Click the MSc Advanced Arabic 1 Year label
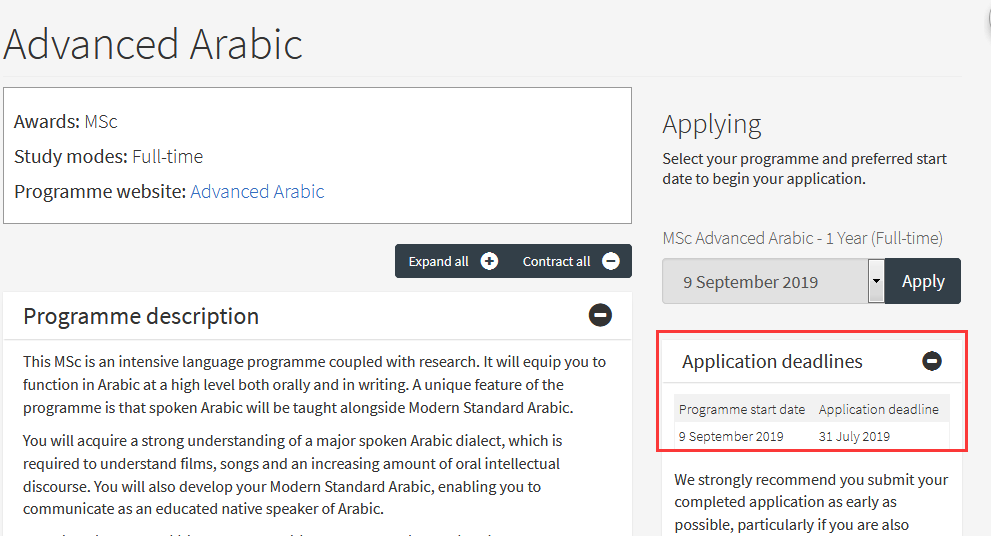 [802, 238]
